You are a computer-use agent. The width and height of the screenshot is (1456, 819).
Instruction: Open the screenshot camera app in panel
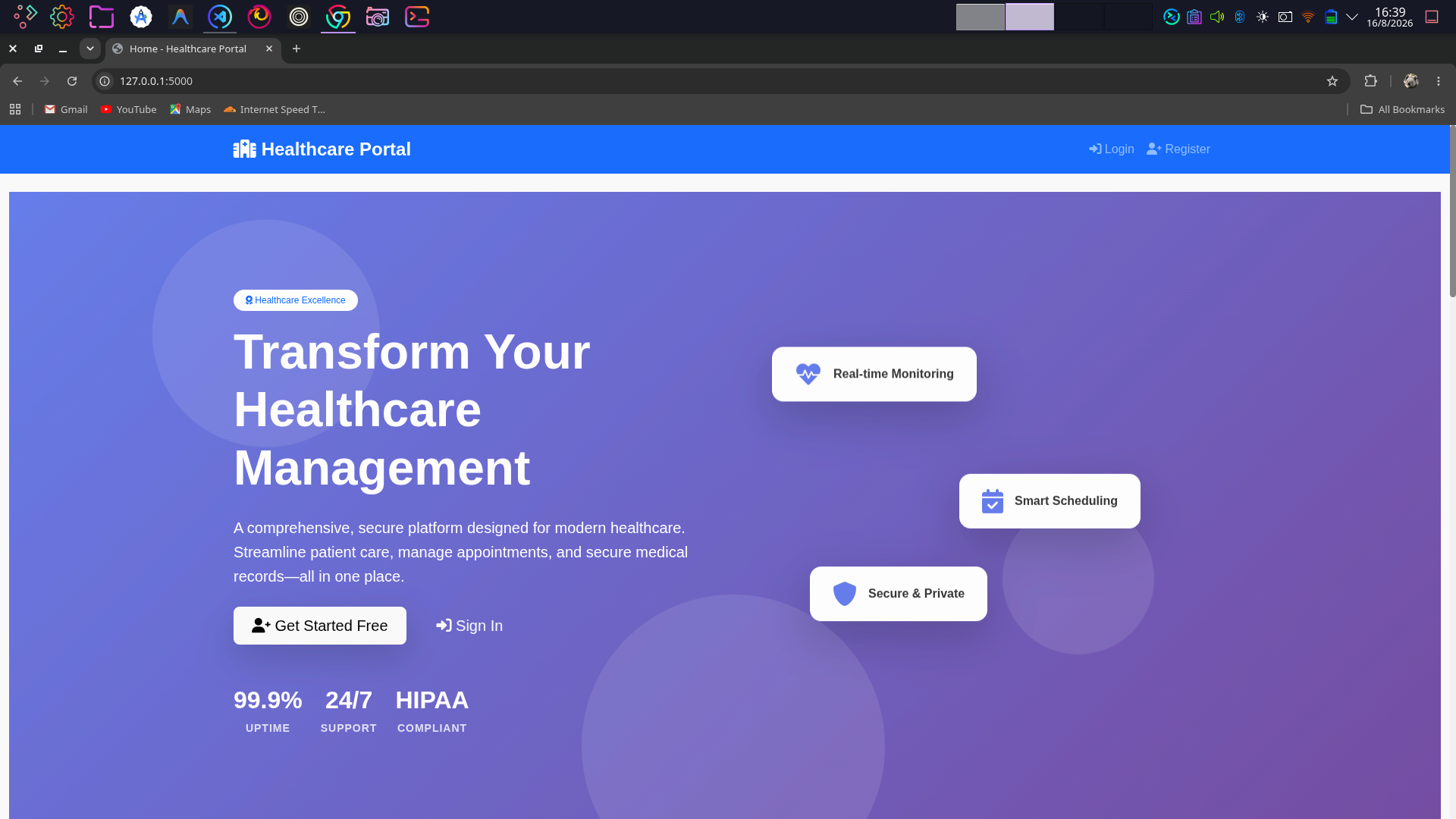378,17
